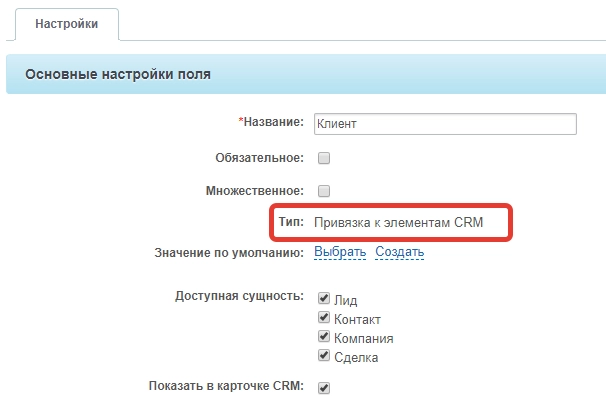Enable the Обязательное checkbox

[x=324, y=158]
